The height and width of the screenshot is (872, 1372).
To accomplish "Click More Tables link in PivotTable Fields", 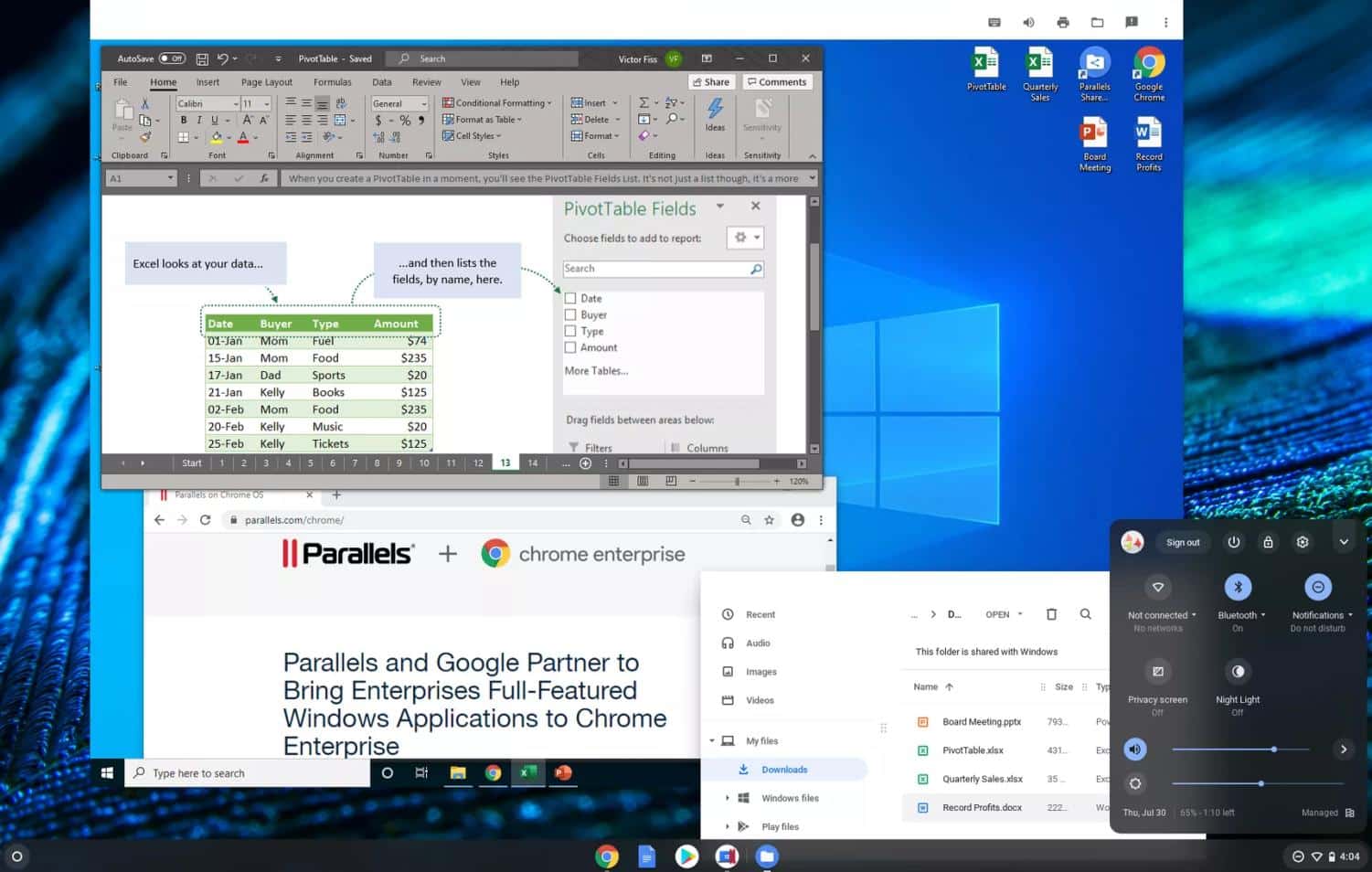I will pos(596,371).
